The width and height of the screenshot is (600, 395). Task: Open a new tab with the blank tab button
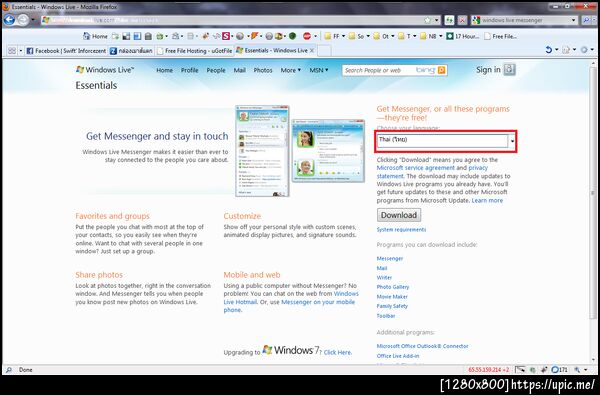(324, 51)
